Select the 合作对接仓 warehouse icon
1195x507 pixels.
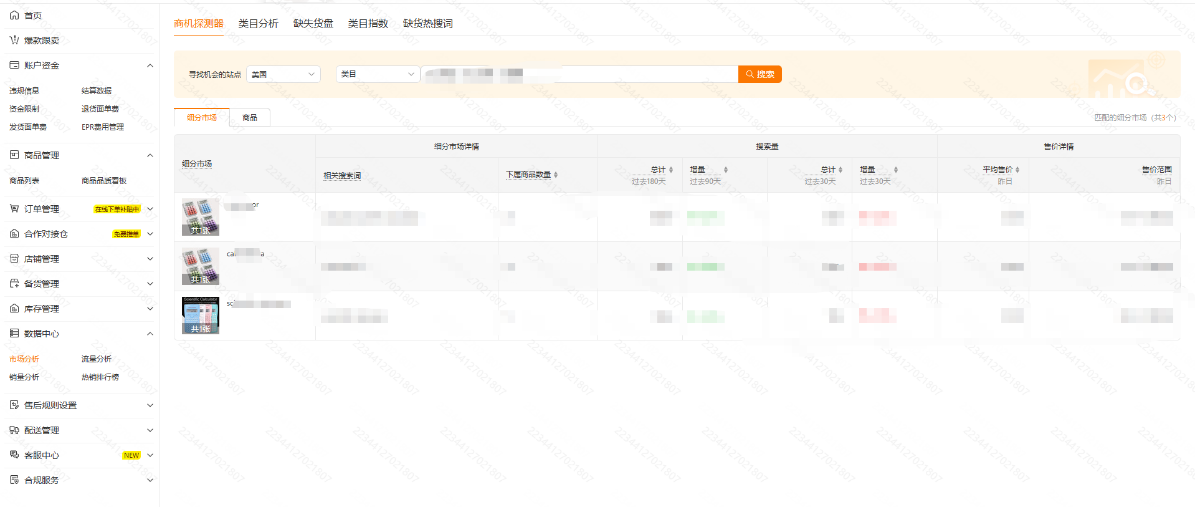click(x=14, y=233)
